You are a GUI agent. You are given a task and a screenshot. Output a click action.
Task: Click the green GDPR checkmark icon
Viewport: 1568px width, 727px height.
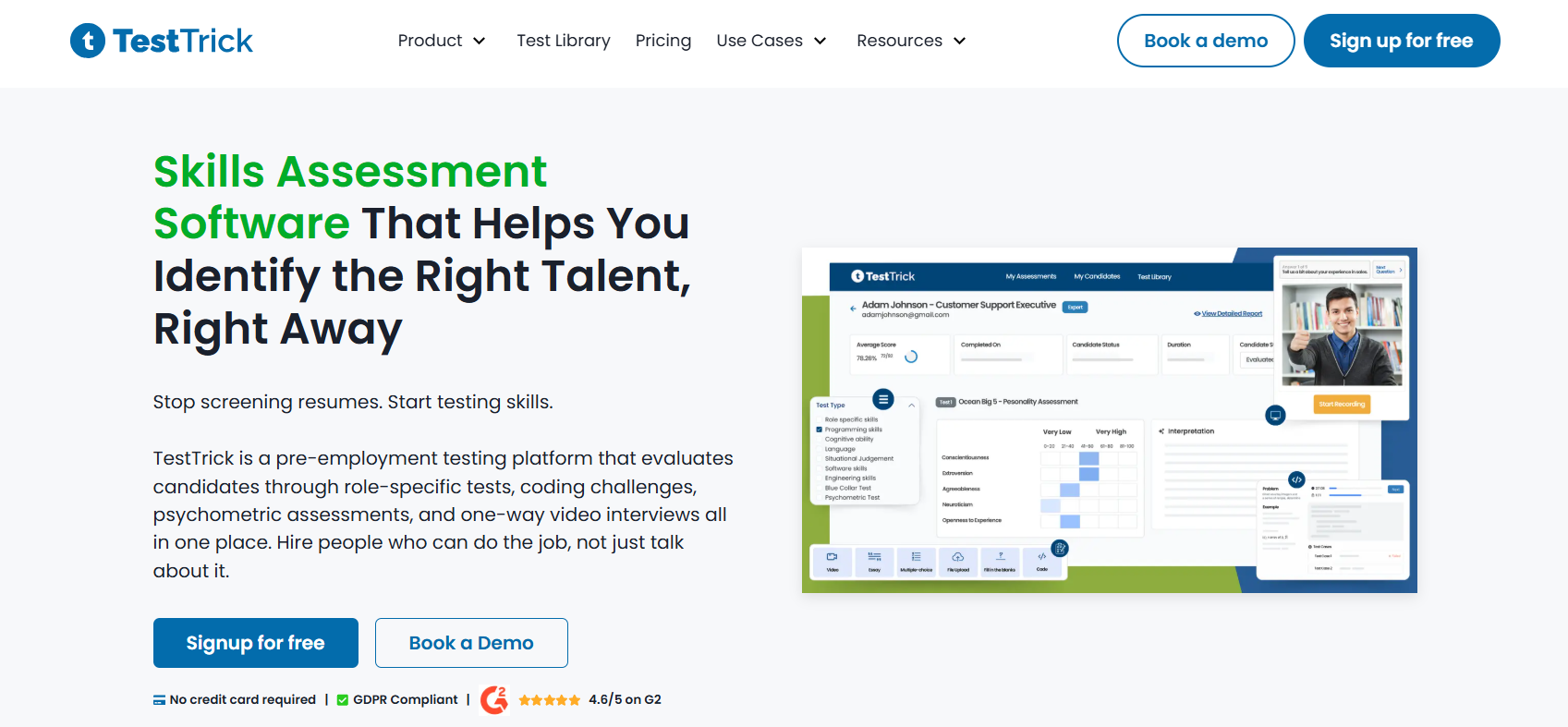pyautogui.click(x=343, y=700)
